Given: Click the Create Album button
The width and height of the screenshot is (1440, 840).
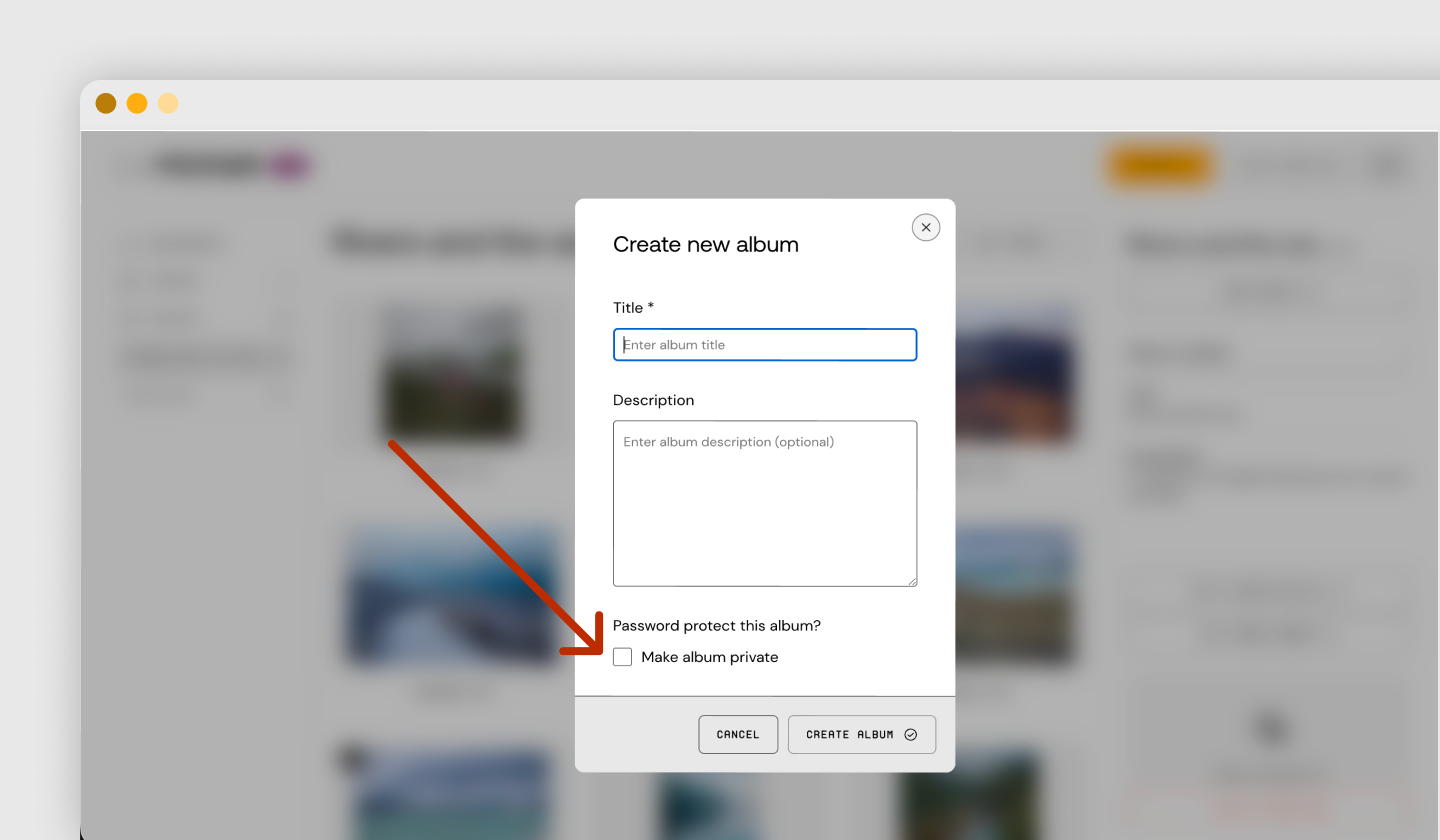Looking at the screenshot, I should (x=862, y=734).
